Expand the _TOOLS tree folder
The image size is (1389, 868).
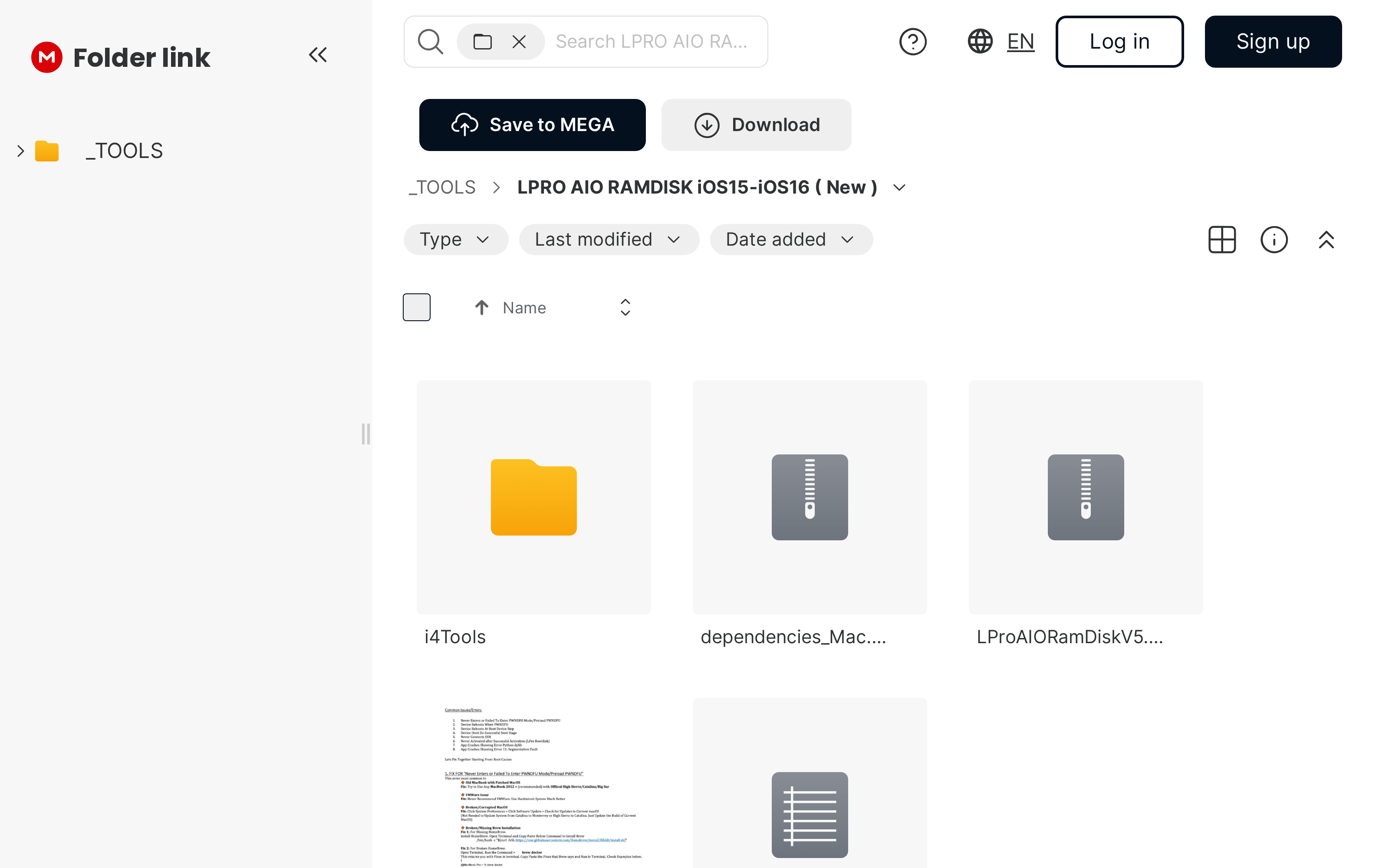click(x=21, y=151)
